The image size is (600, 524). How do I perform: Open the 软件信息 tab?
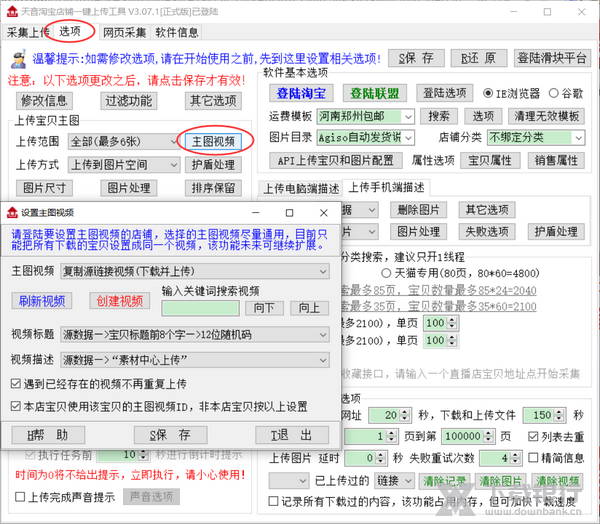click(177, 33)
